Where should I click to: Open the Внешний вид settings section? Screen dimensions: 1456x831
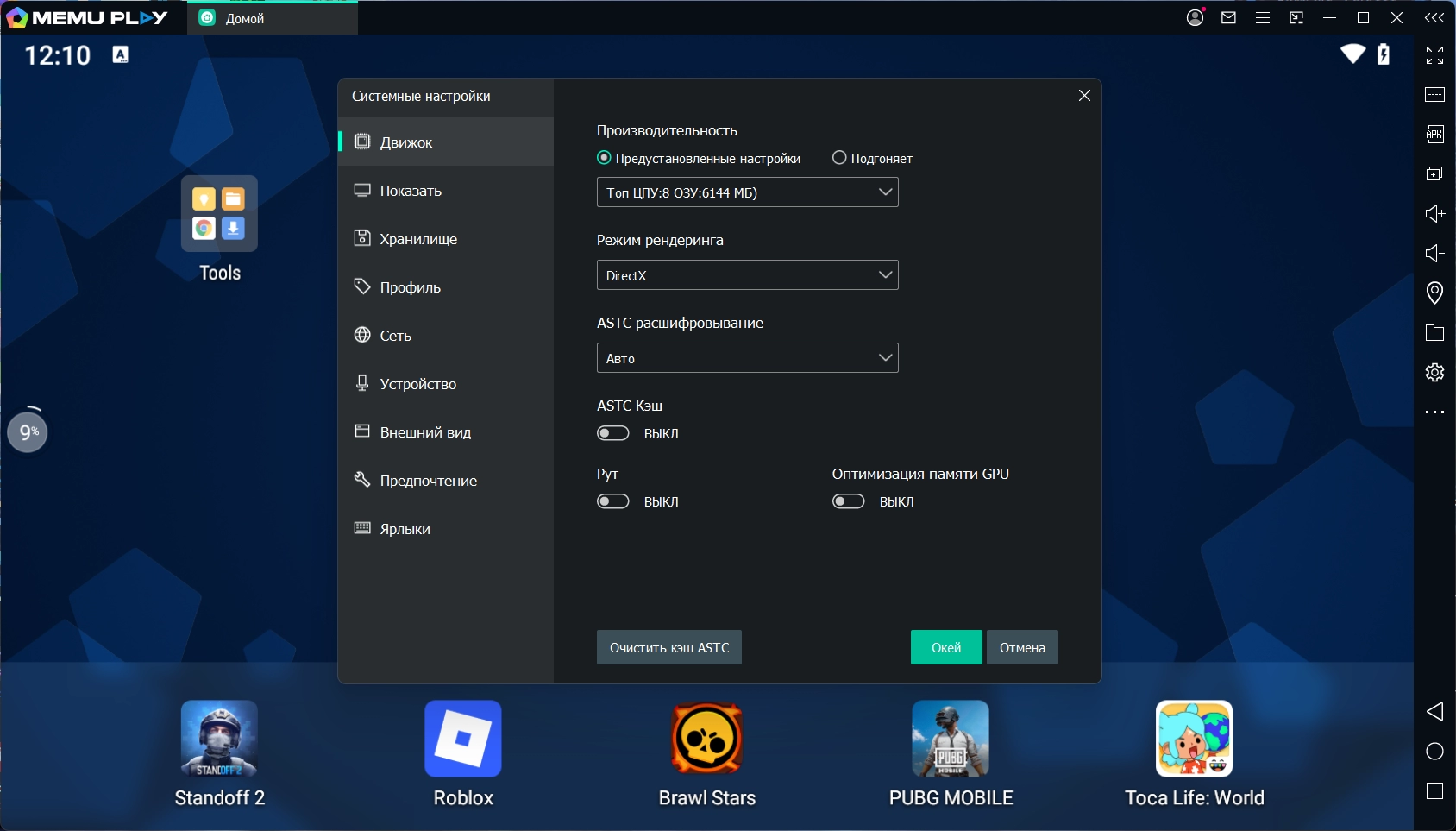click(x=446, y=432)
